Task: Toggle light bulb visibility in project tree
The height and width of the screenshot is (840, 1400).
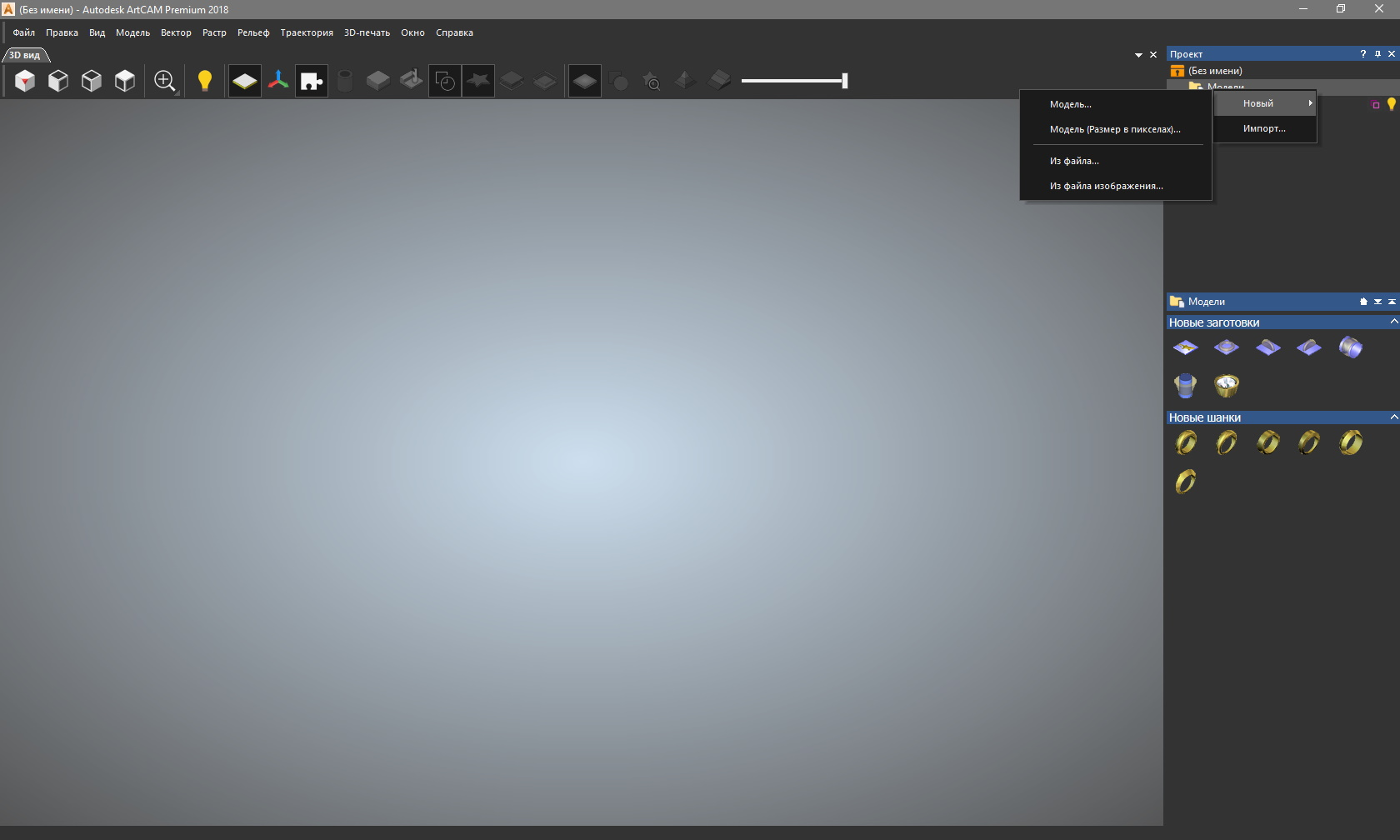Action: [1391, 104]
